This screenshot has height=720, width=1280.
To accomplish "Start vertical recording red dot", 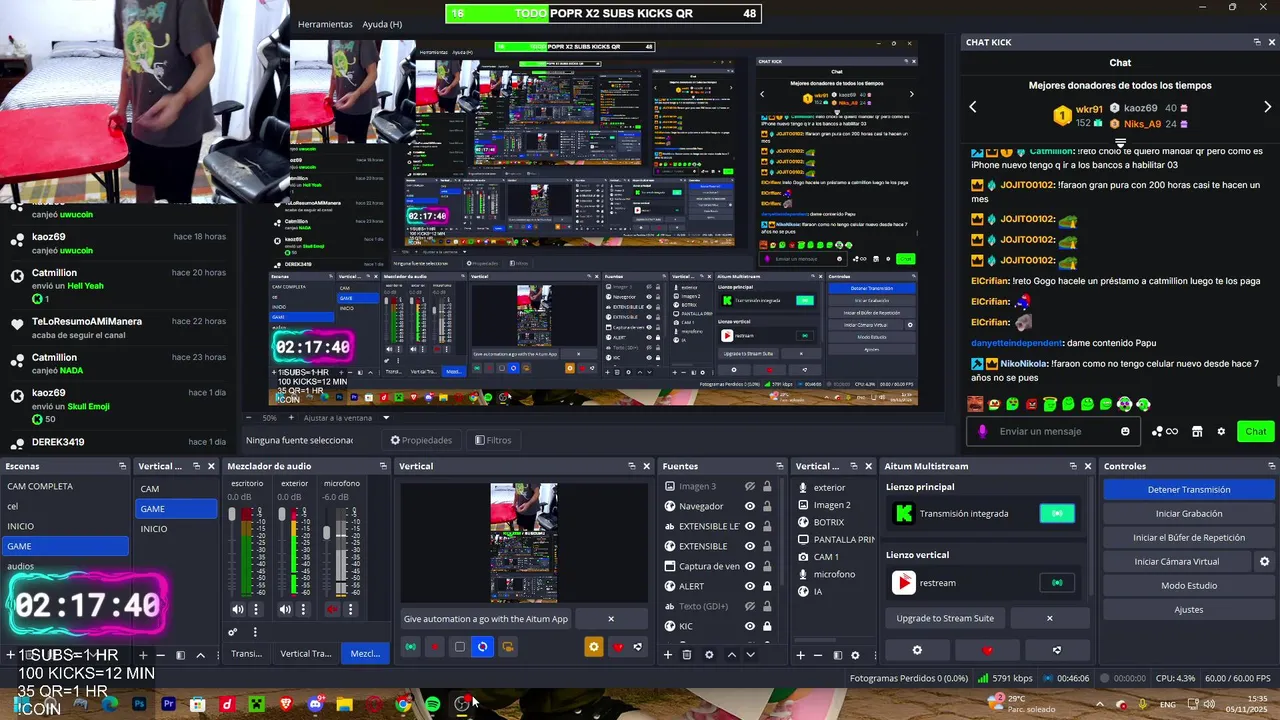I will [x=435, y=647].
